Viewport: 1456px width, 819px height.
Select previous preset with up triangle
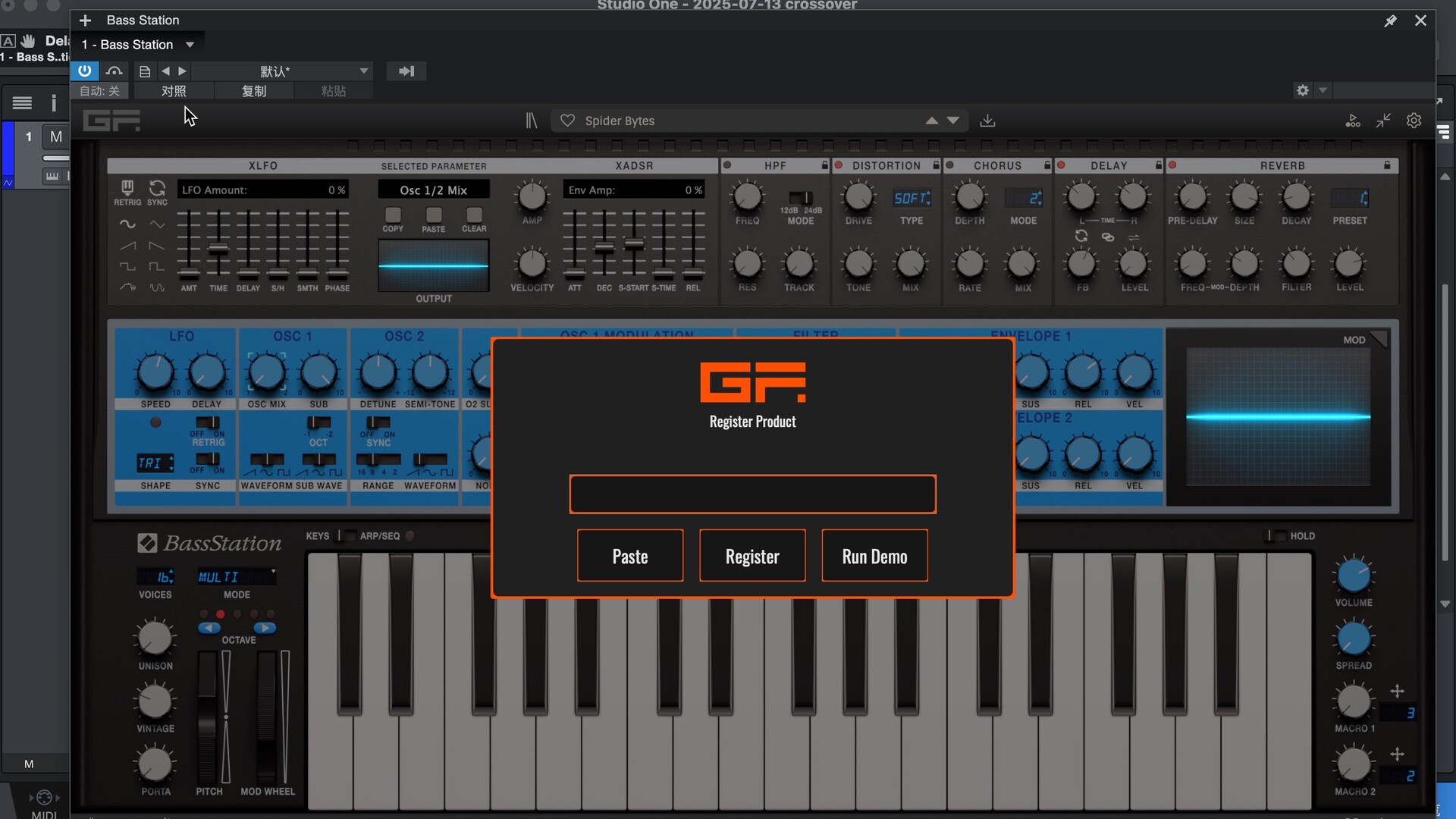[931, 121]
